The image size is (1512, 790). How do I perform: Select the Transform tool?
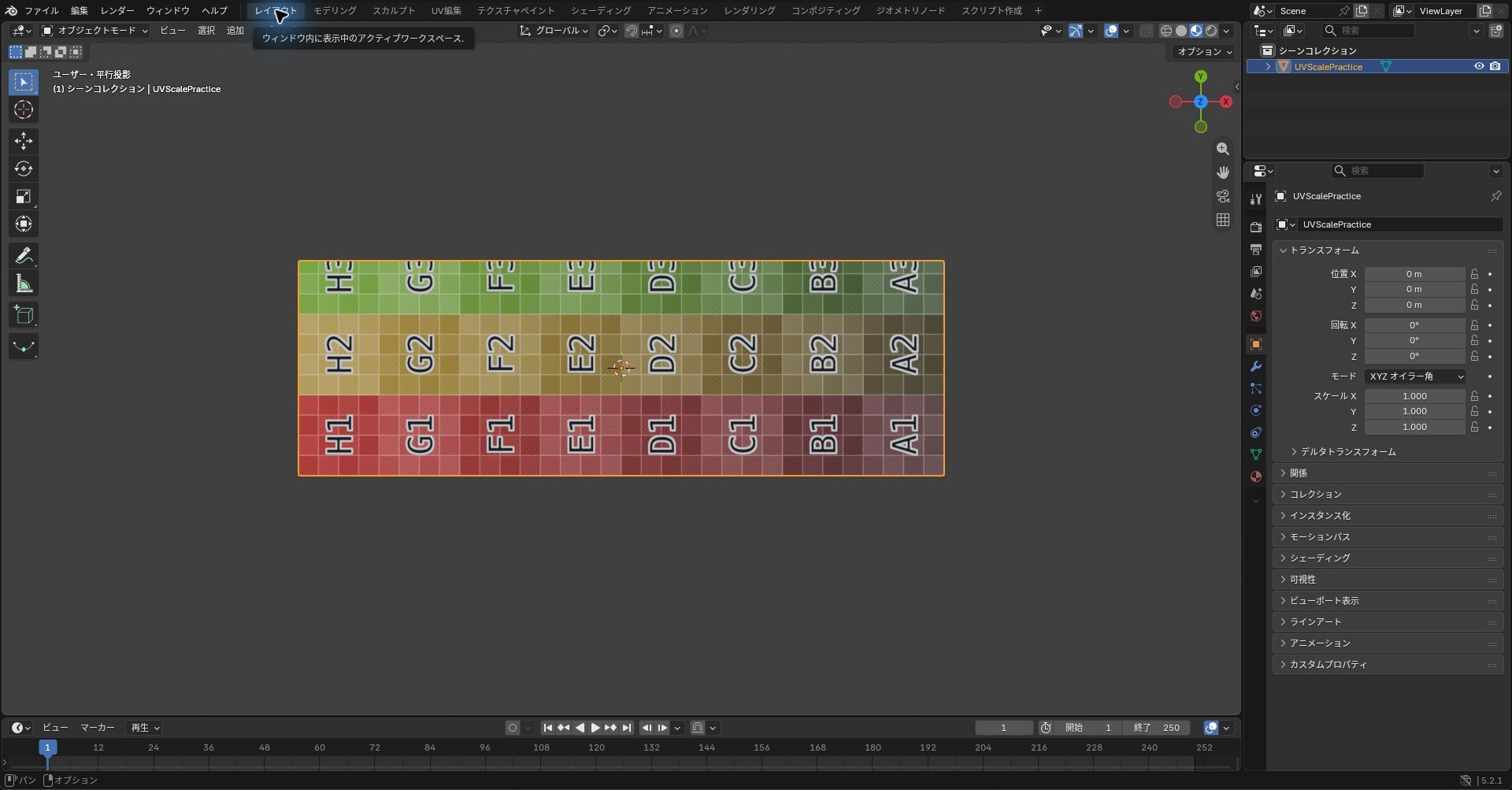coord(24,224)
